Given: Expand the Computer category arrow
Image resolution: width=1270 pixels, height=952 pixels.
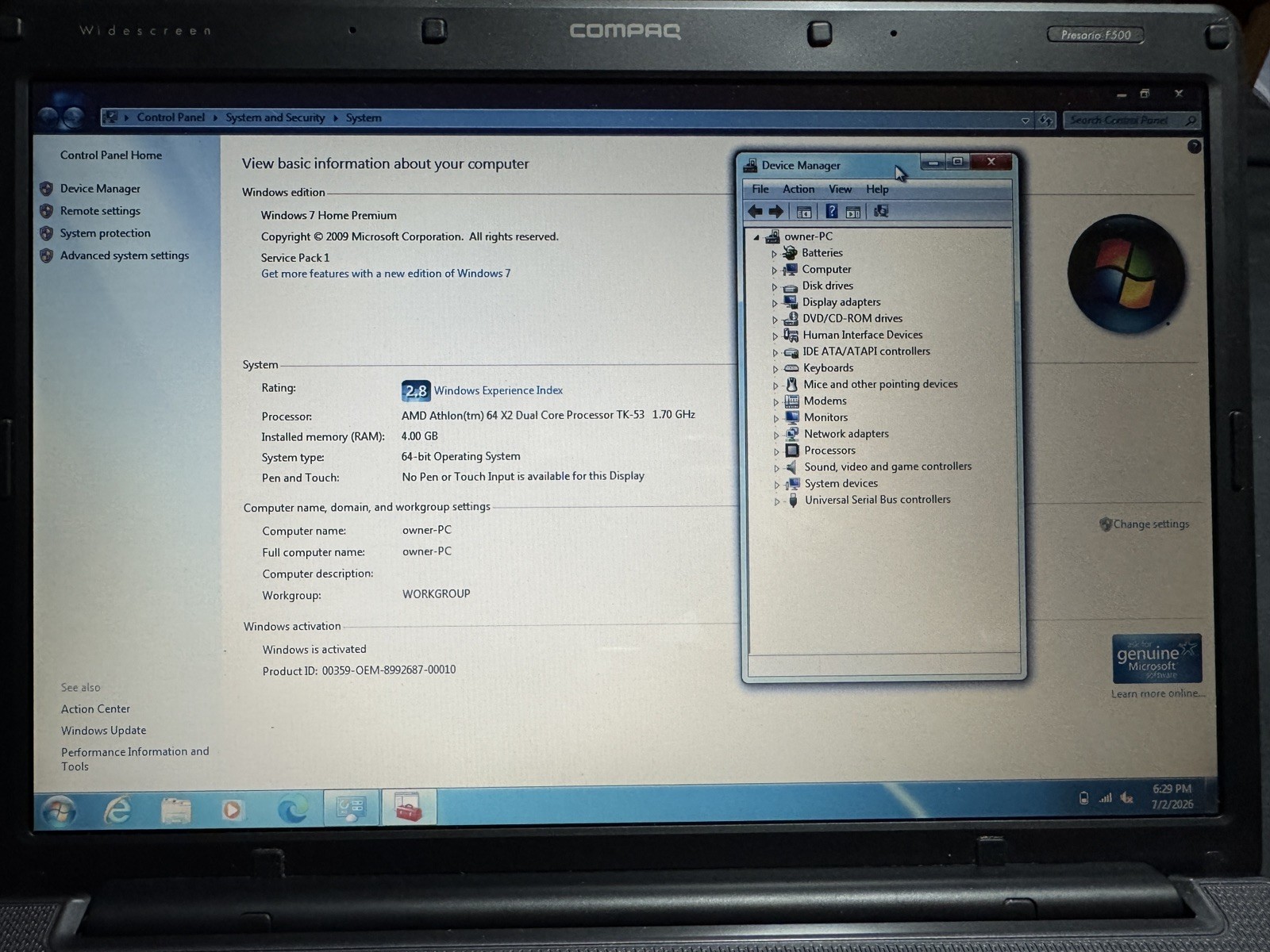Looking at the screenshot, I should pyautogui.click(x=775, y=271).
